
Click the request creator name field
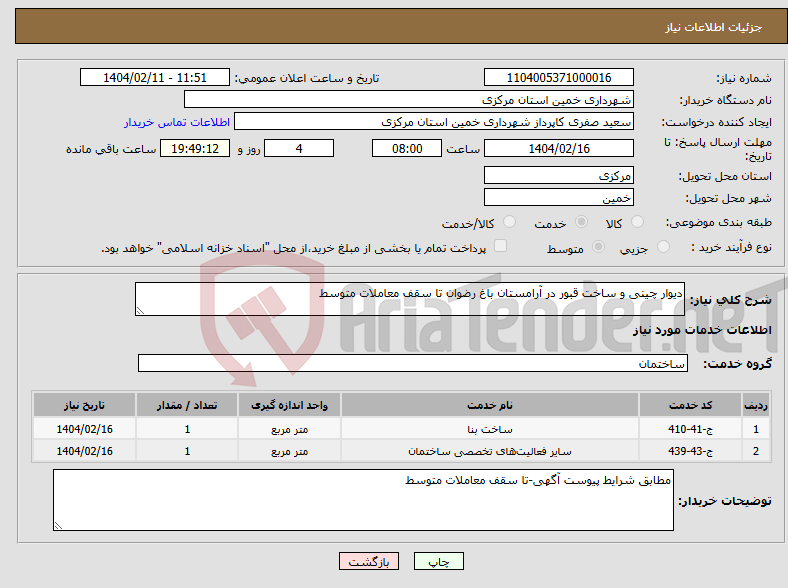pyautogui.click(x=434, y=122)
